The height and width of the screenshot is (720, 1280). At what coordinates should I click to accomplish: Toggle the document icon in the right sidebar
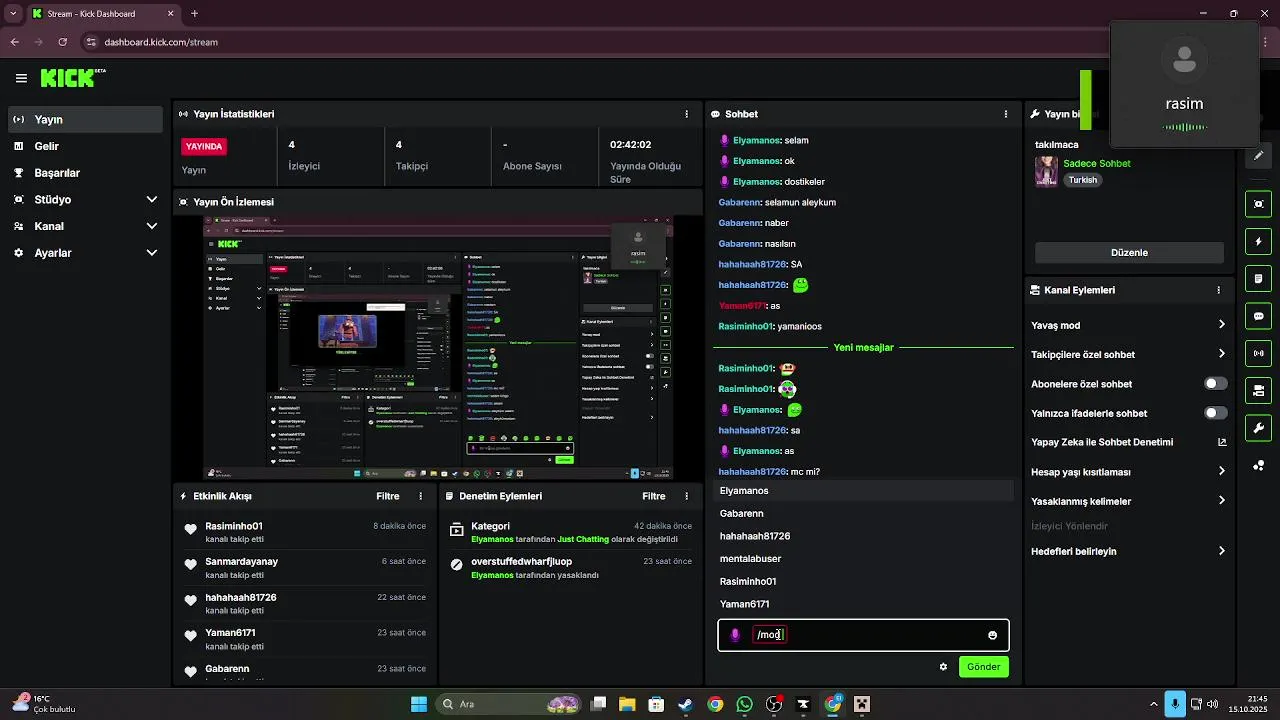[x=1258, y=278]
